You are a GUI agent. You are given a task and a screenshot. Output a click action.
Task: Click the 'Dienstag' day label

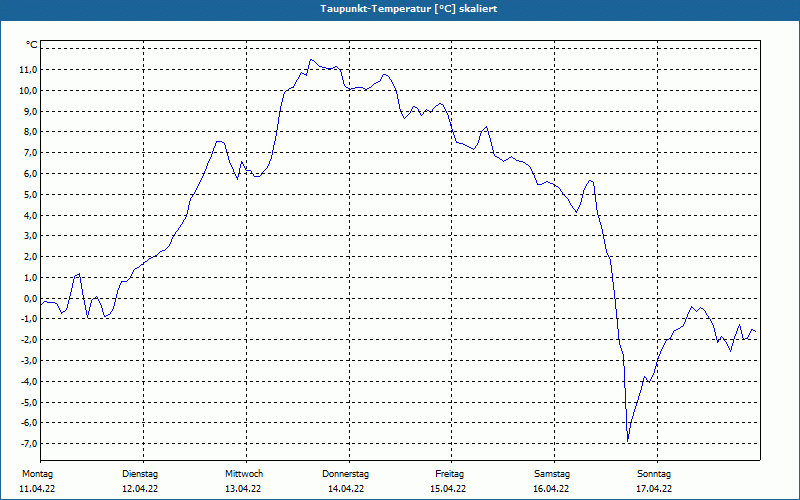[140, 474]
